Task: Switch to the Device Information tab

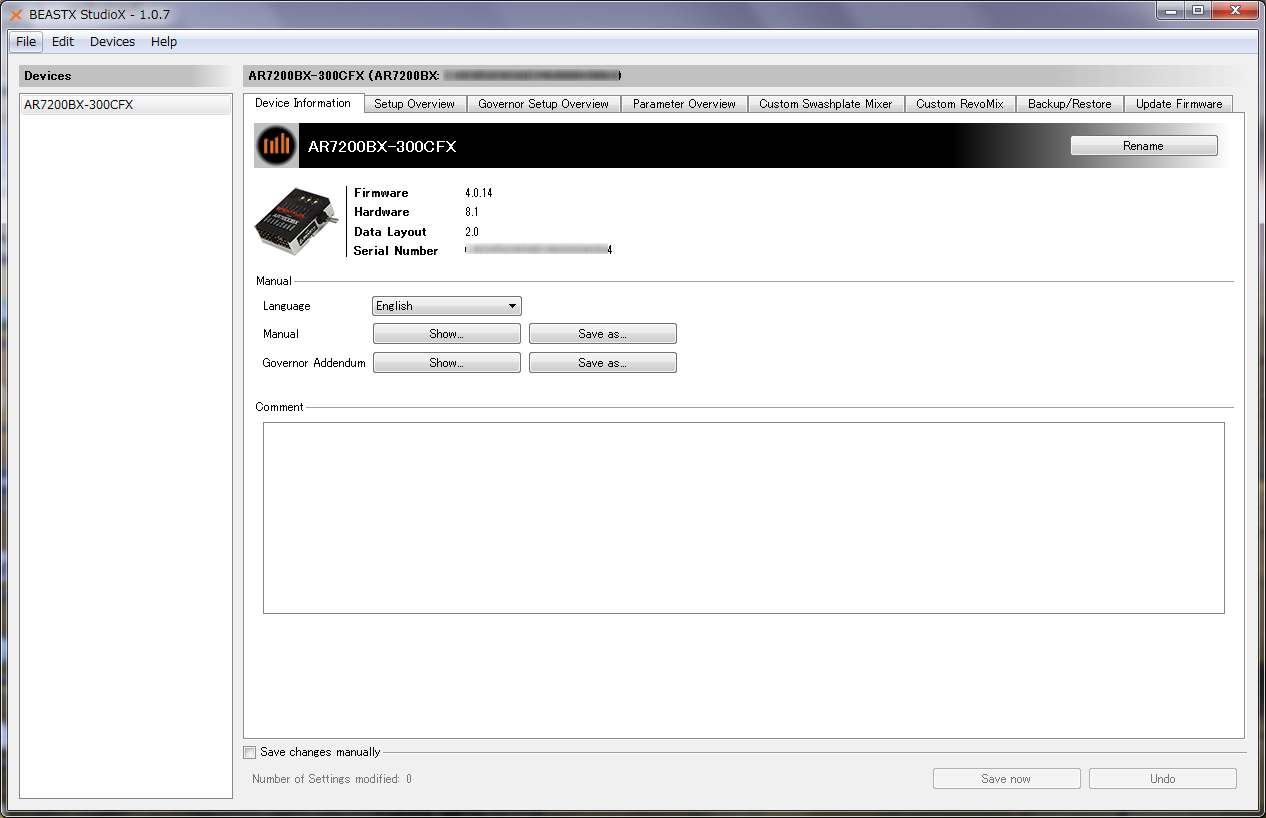Action: (303, 103)
